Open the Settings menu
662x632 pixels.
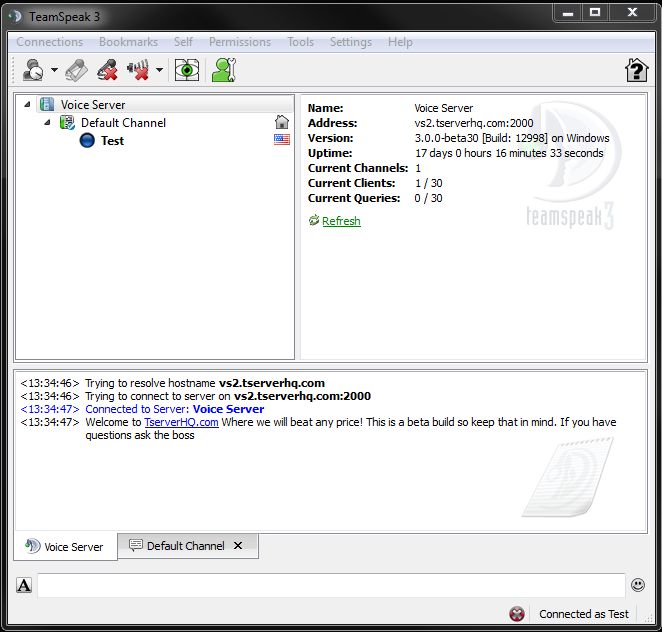(x=351, y=42)
